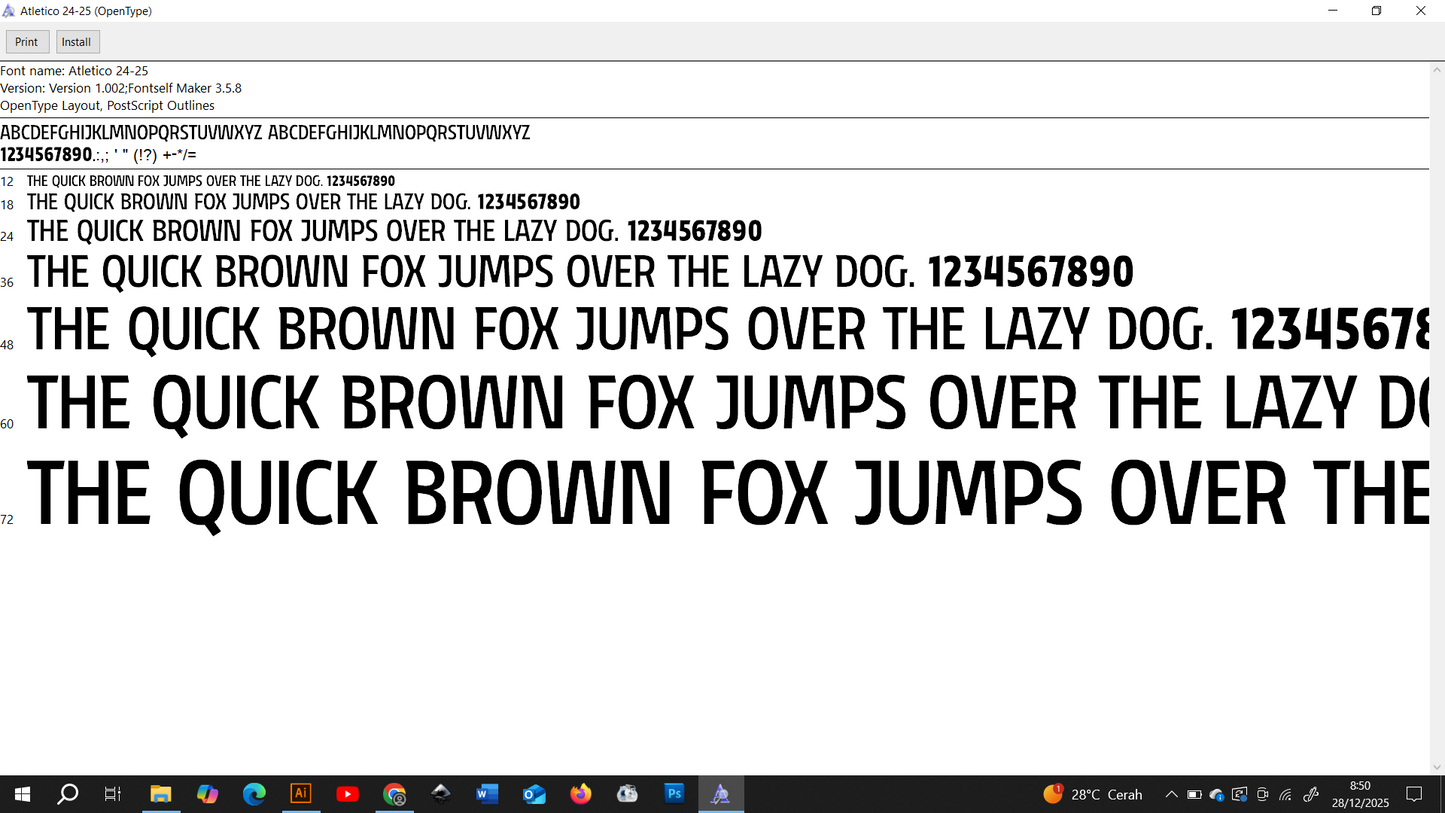Viewport: 1445px width, 813px height.
Task: Click the Print button
Action: pos(27,42)
